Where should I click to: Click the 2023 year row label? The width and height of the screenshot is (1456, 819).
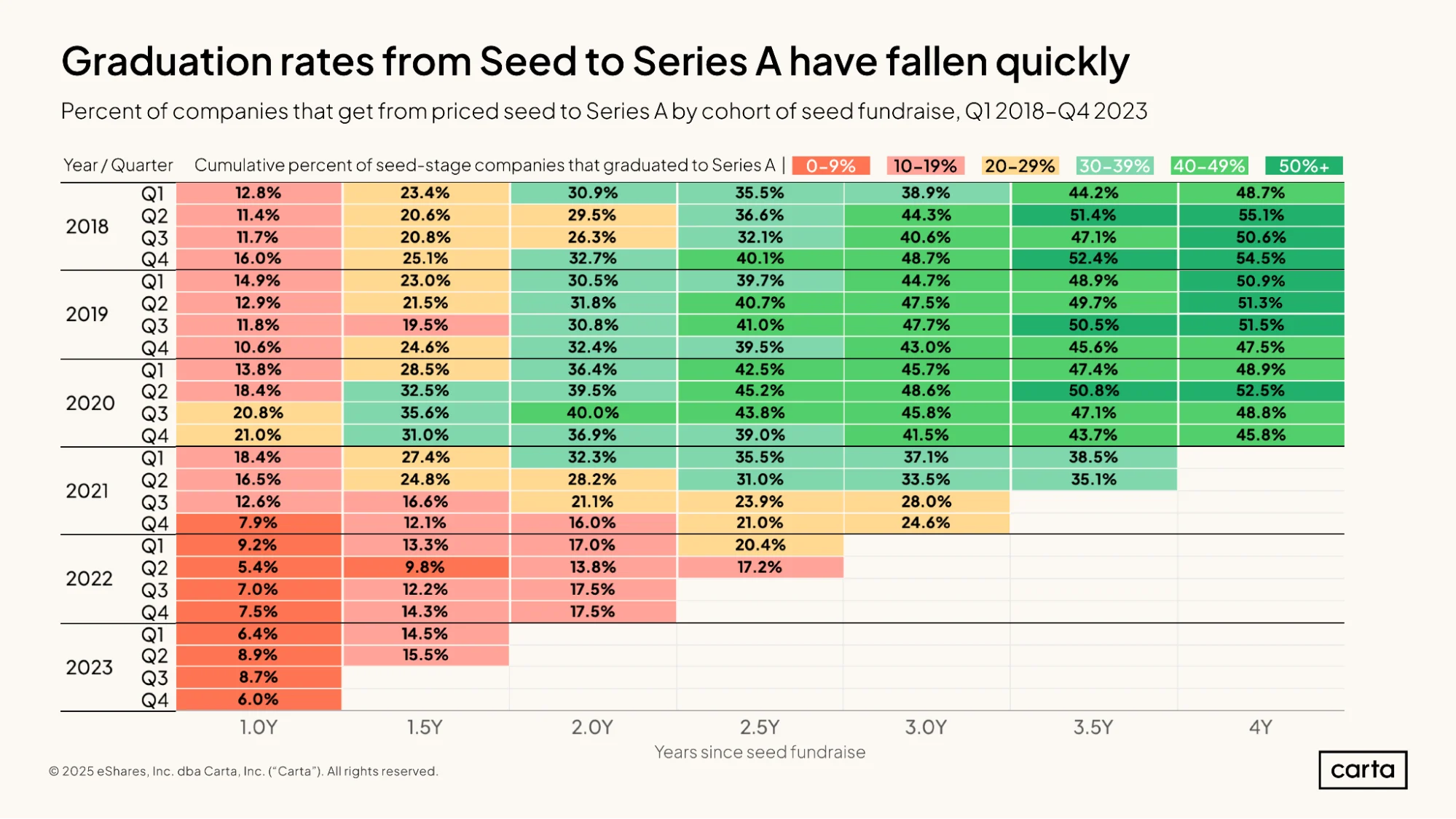[89, 667]
